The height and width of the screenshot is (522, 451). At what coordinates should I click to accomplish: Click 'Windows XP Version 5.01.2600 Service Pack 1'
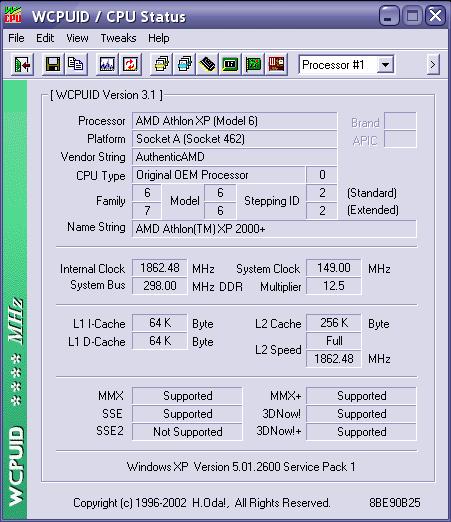click(x=241, y=467)
